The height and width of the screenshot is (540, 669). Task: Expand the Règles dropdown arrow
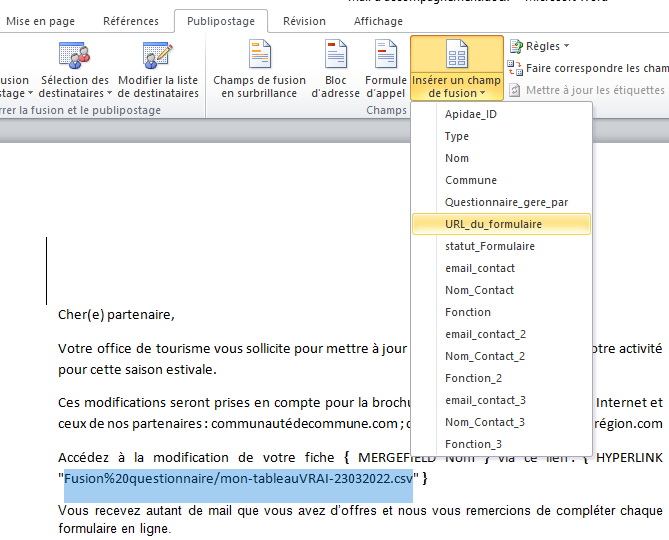567,46
